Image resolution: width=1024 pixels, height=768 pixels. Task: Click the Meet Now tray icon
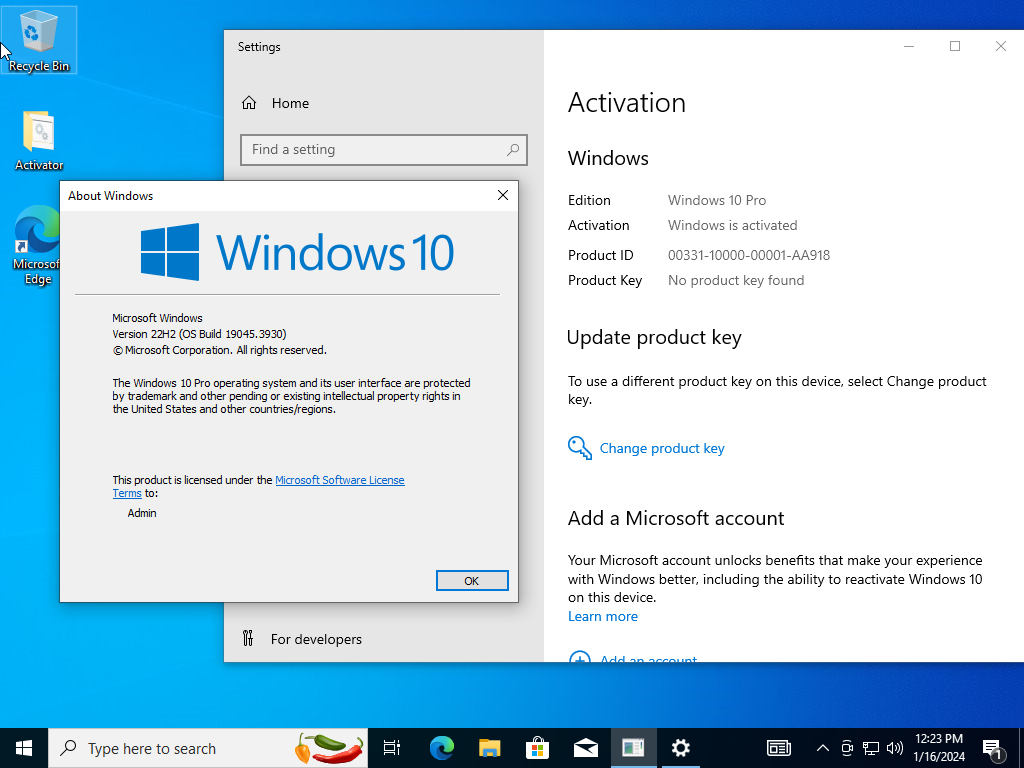[847, 748]
